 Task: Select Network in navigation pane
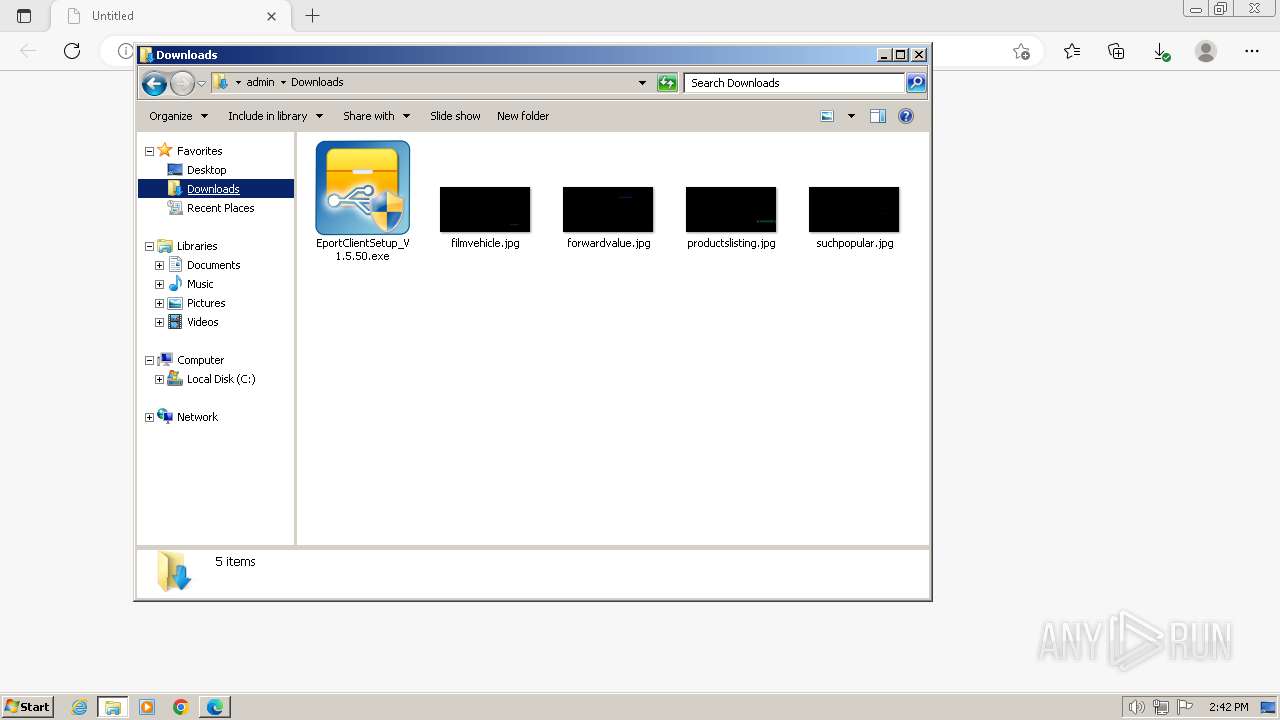[x=197, y=417]
